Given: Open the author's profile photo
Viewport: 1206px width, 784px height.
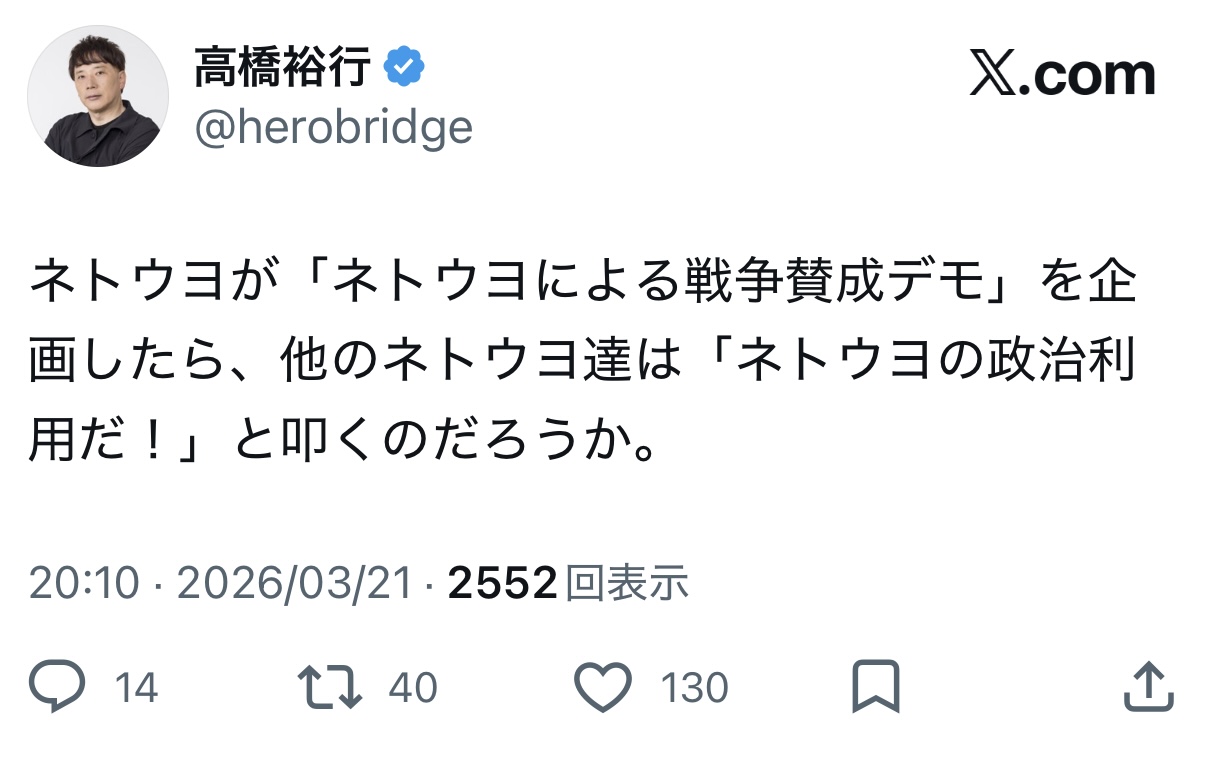Looking at the screenshot, I should pos(98,96).
